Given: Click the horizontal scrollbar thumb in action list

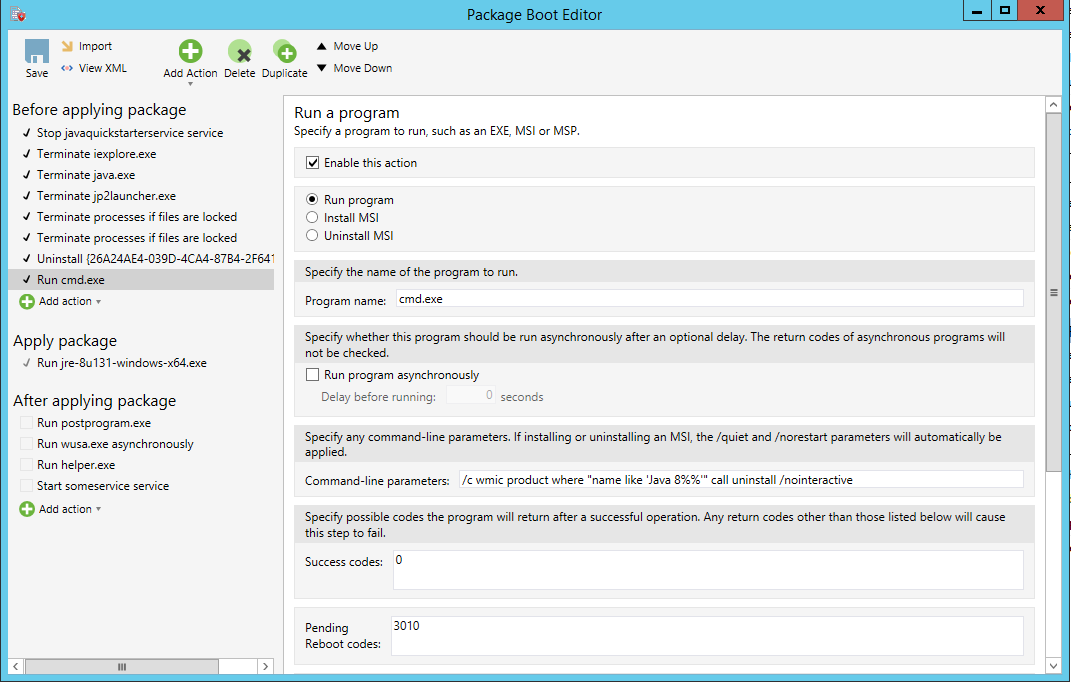Looking at the screenshot, I should (122, 666).
